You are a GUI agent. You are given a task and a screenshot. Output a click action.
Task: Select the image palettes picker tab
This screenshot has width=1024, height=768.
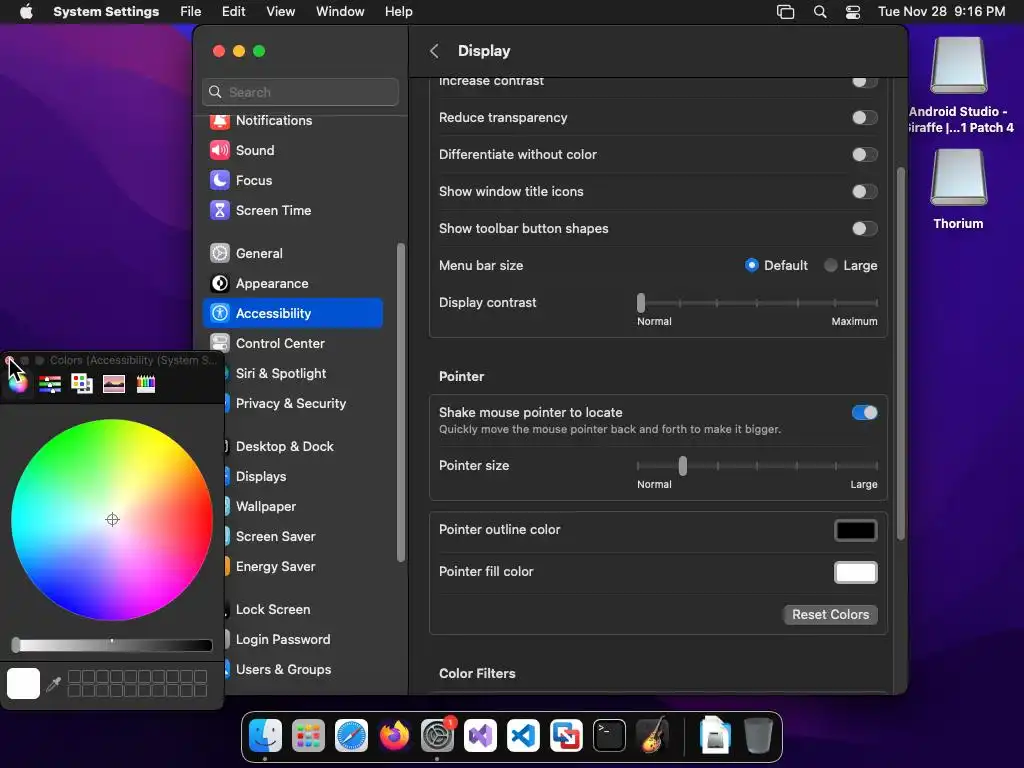coord(114,384)
